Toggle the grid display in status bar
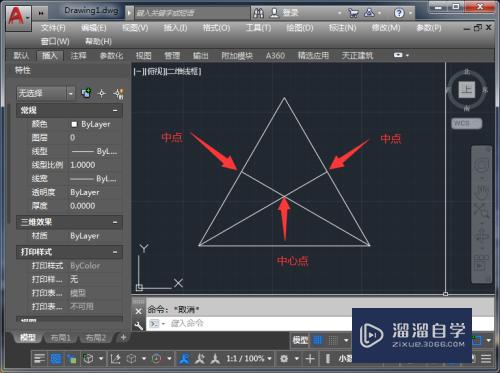 (318, 340)
